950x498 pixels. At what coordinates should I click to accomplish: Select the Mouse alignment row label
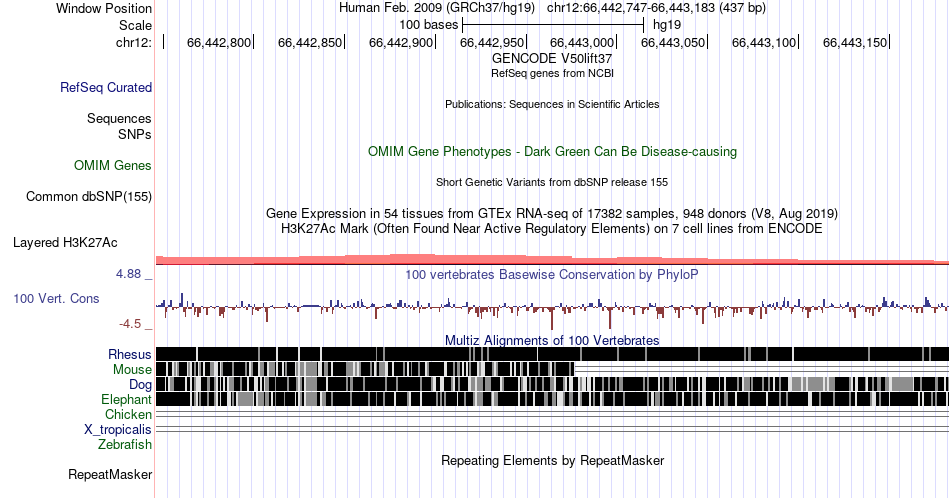[x=132, y=370]
